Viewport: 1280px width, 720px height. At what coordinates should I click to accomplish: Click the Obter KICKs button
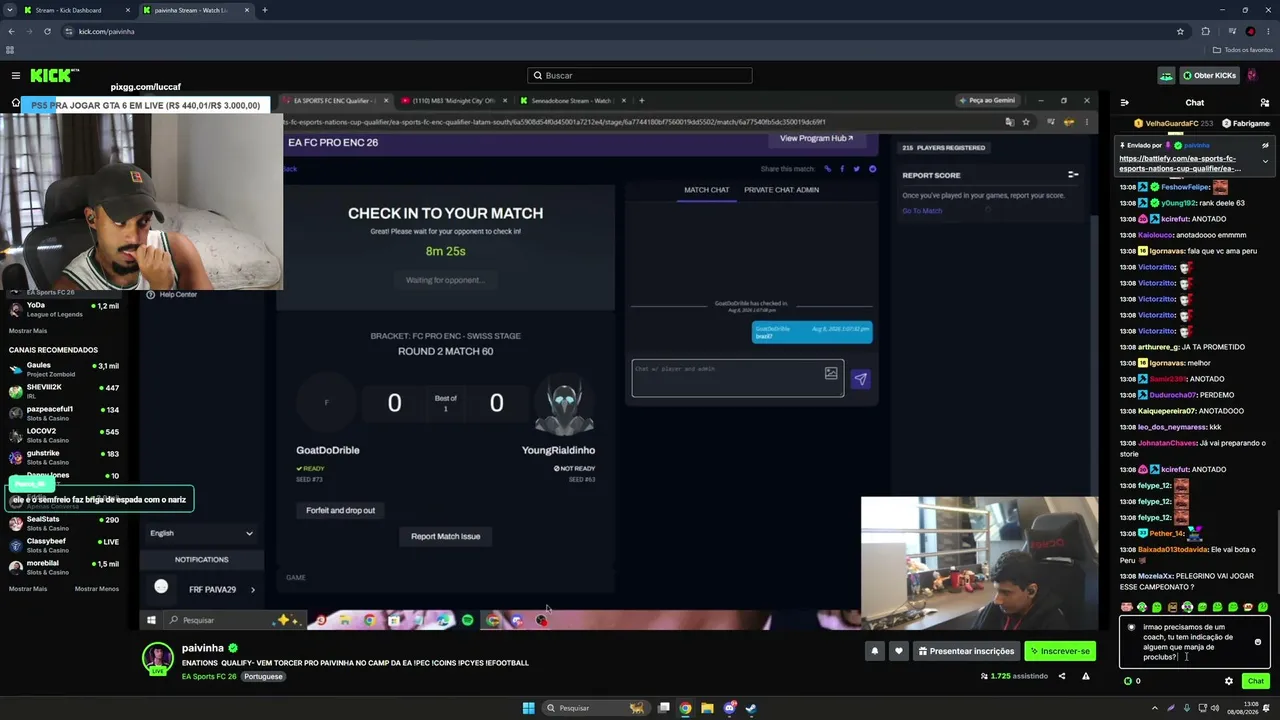tap(1209, 75)
